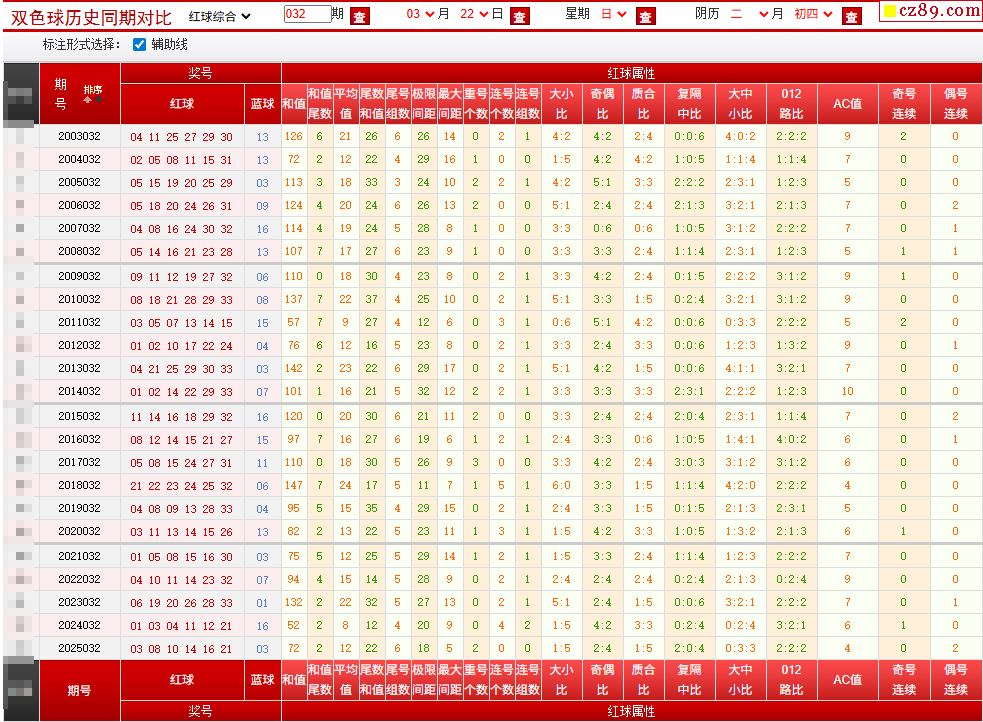Click the AC值 column header at top
This screenshot has height=722, width=983.
[x=847, y=103]
